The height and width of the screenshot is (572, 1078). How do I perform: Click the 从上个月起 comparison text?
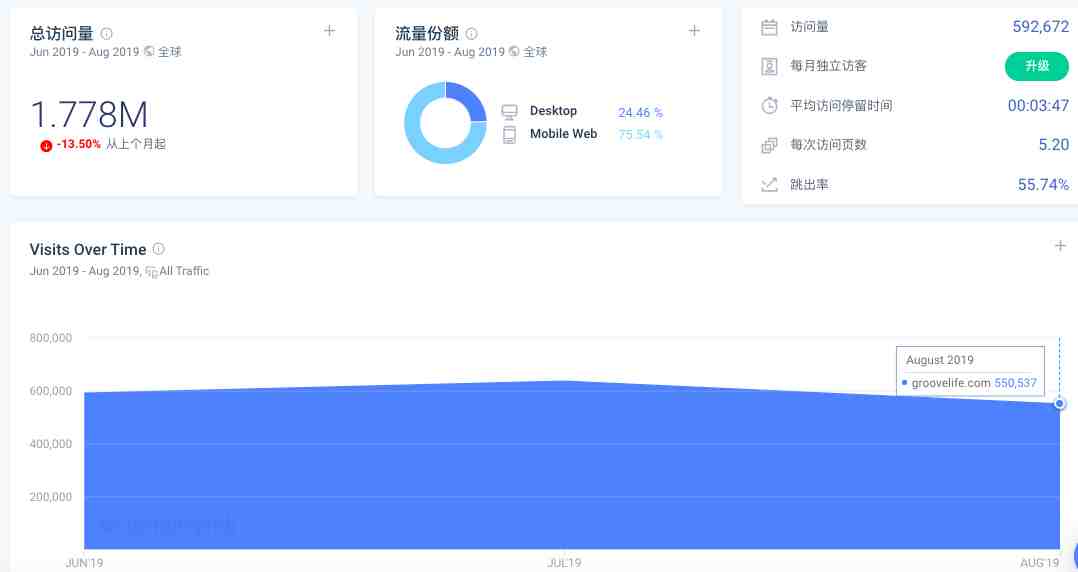pyautogui.click(x=136, y=144)
